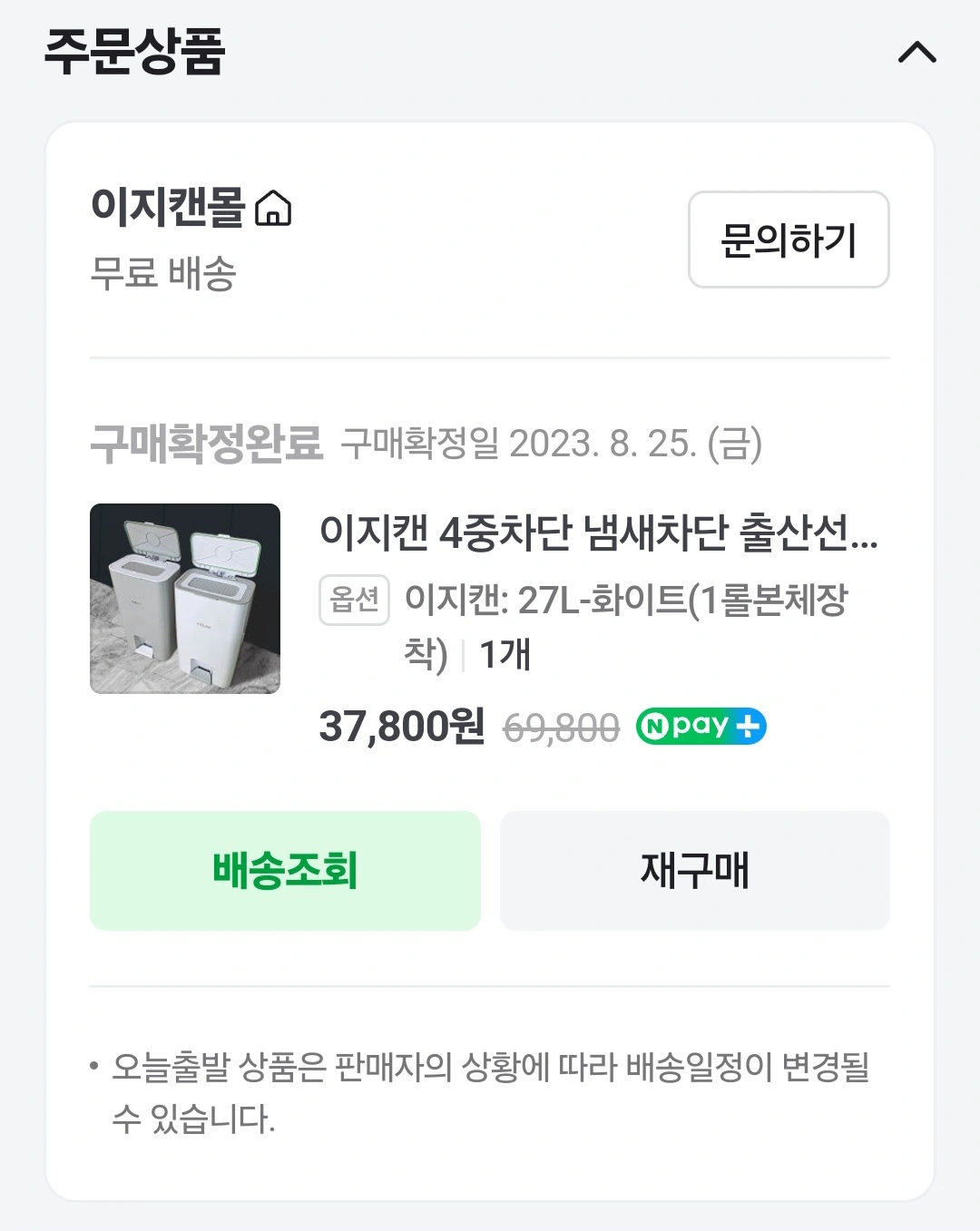Tap the 이지캔몰 store name
980x1231 pixels.
(168, 207)
